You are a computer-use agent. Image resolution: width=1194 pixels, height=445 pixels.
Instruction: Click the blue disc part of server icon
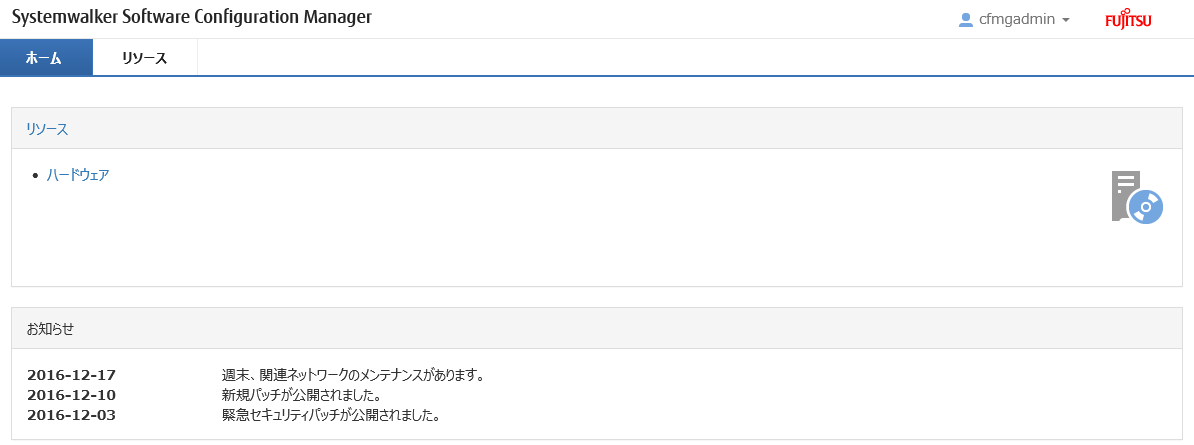point(1145,206)
